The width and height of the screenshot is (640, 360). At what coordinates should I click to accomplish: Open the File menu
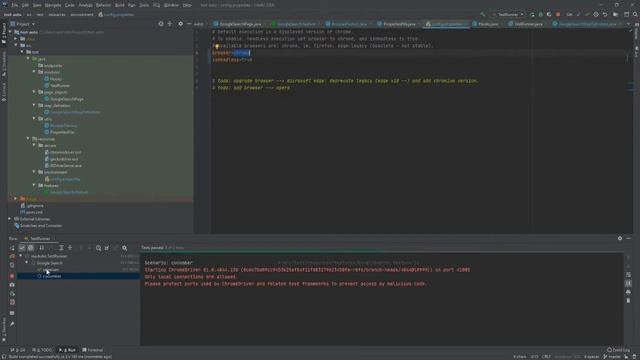[x=15, y=5]
